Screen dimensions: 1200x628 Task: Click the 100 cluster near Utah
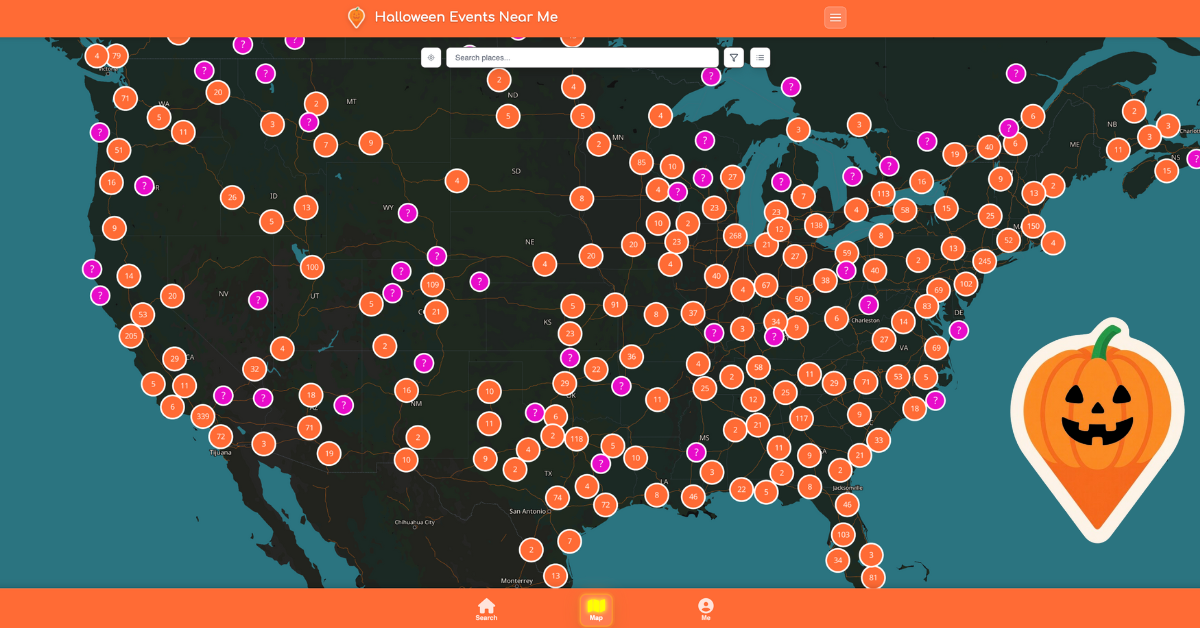coord(312,267)
